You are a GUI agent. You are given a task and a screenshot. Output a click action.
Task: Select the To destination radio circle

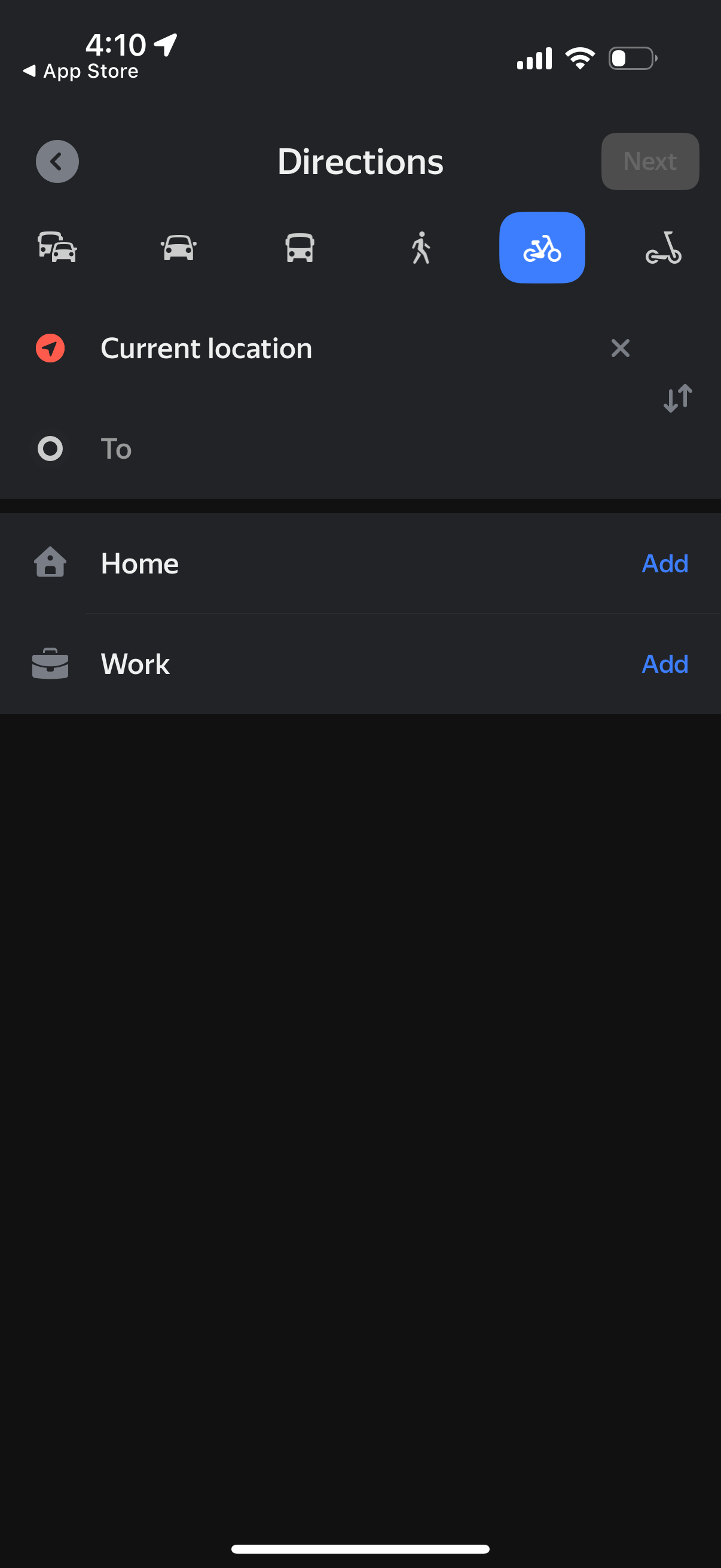(x=50, y=449)
